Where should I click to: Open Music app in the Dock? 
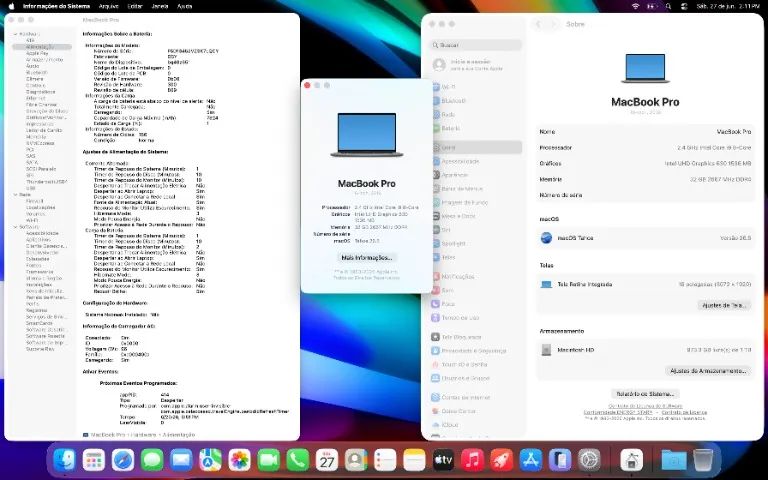click(473, 460)
